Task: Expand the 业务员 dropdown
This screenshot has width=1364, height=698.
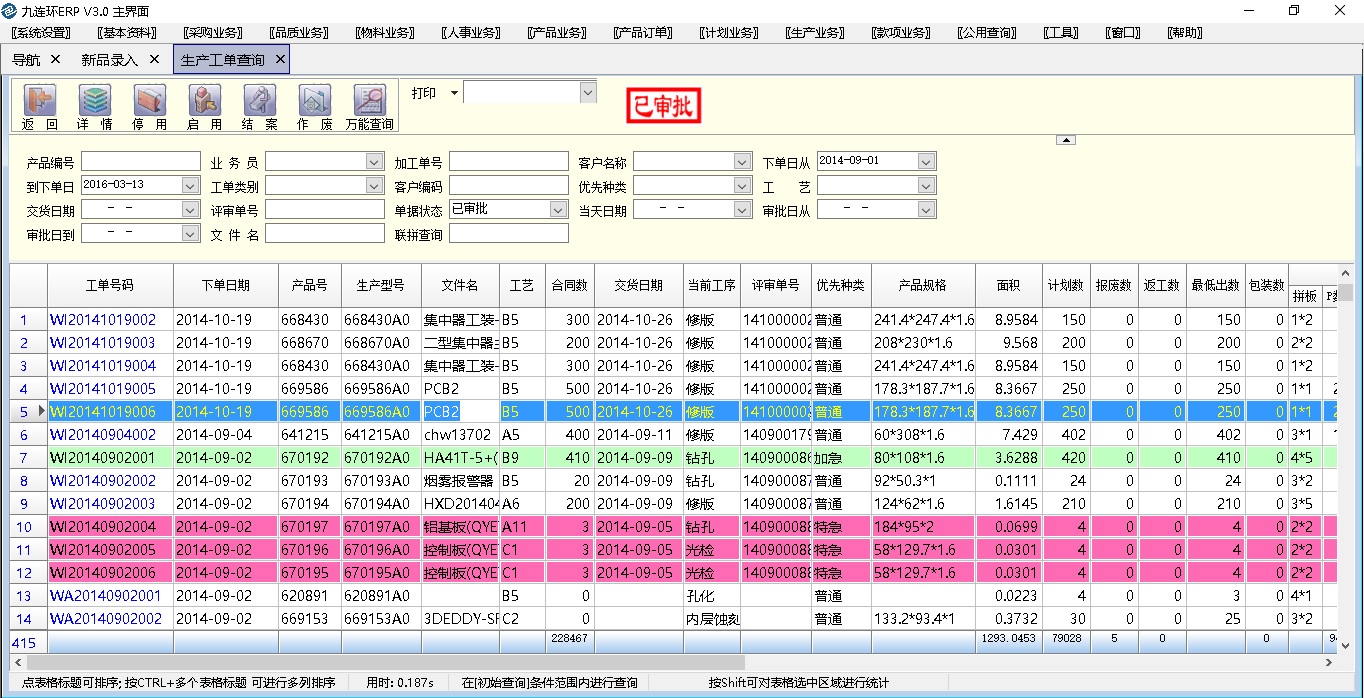Action: 375,161
